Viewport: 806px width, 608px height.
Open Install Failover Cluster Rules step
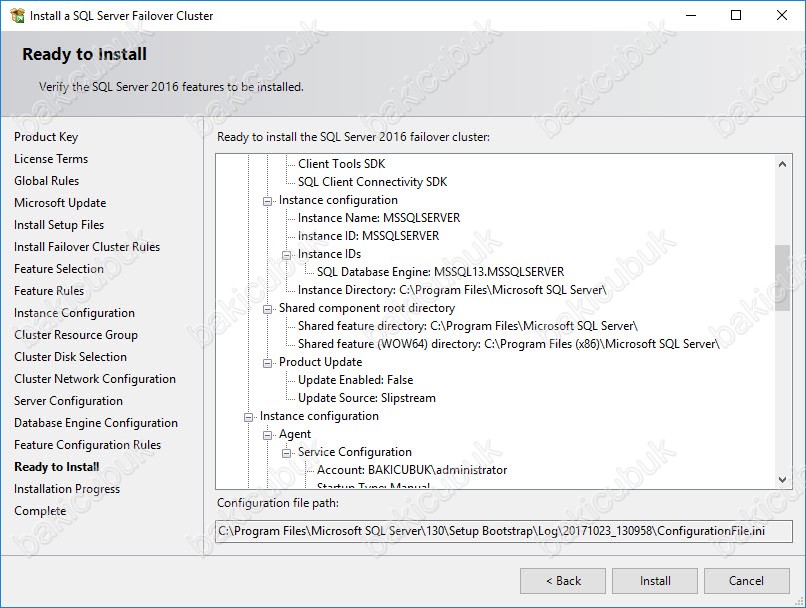87,247
